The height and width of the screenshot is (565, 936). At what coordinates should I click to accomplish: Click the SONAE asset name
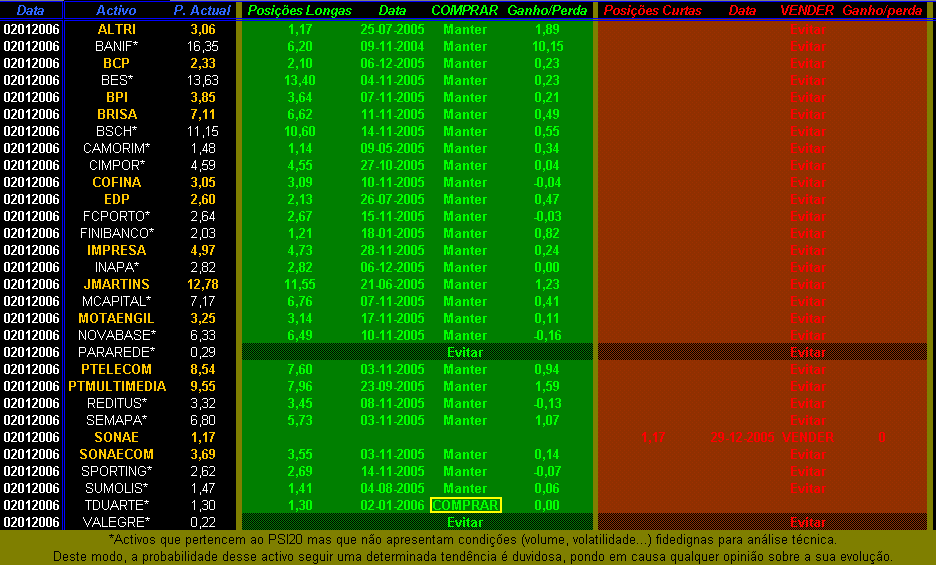pyautogui.click(x=116, y=438)
